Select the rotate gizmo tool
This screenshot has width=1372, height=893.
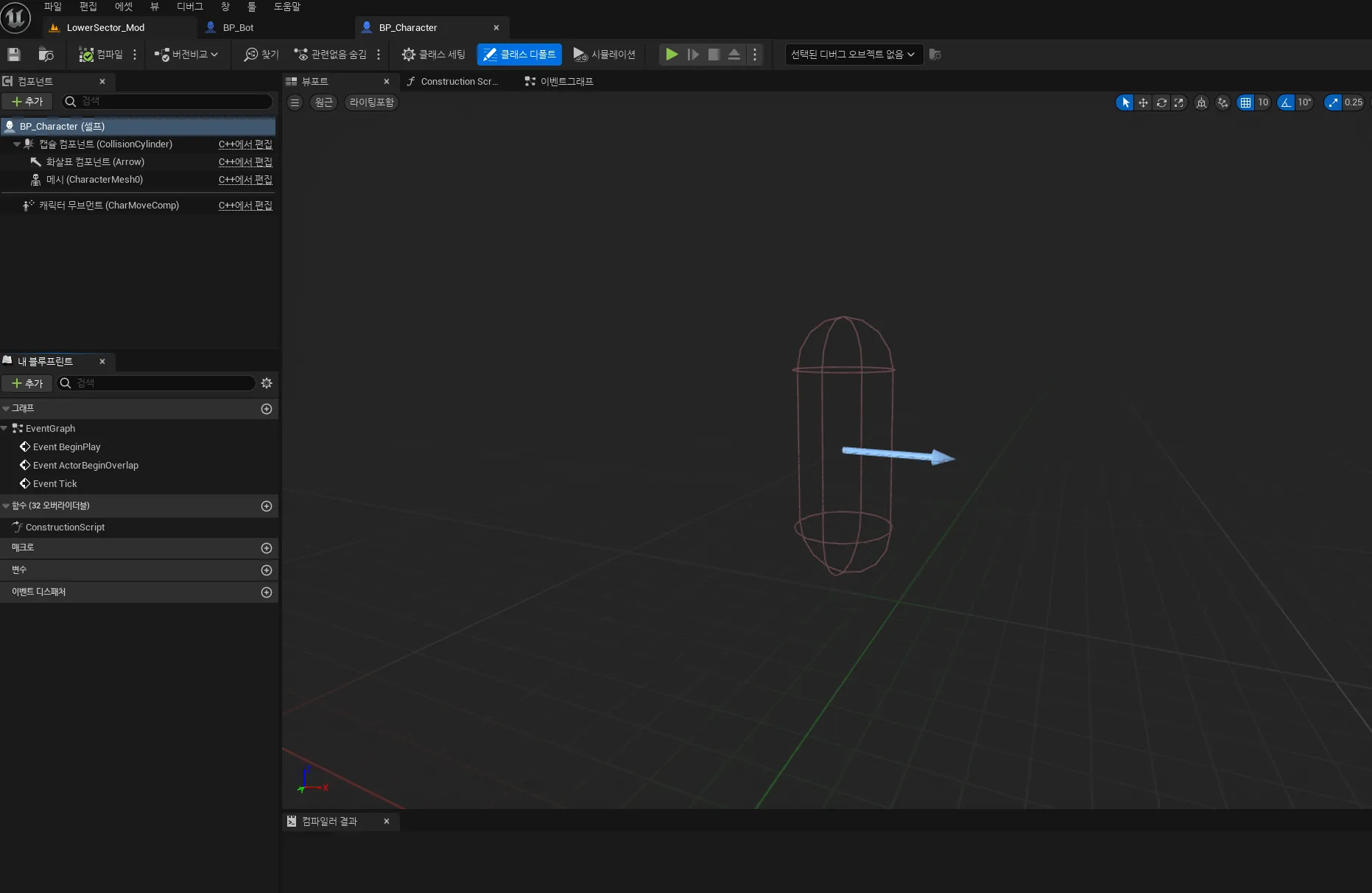pyautogui.click(x=1161, y=102)
